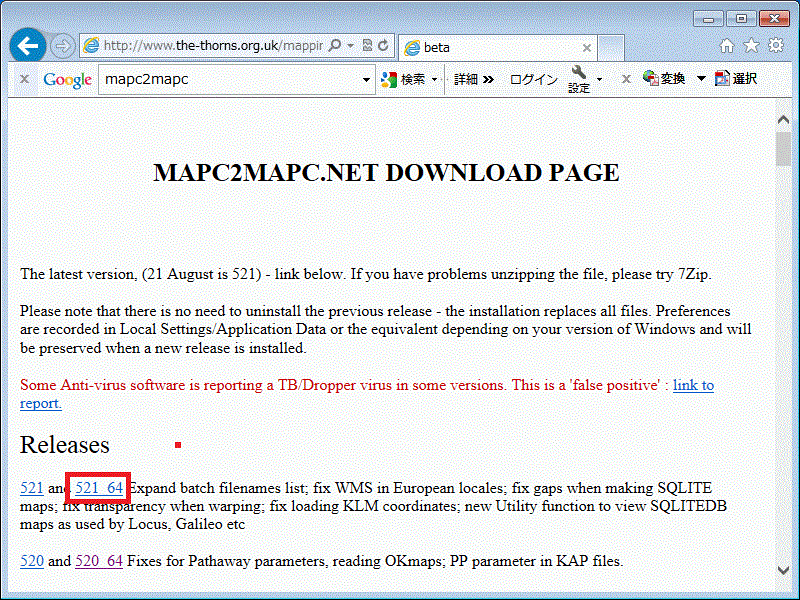800x600 pixels.
Task: Refresh the page with reload icon
Action: point(383,45)
